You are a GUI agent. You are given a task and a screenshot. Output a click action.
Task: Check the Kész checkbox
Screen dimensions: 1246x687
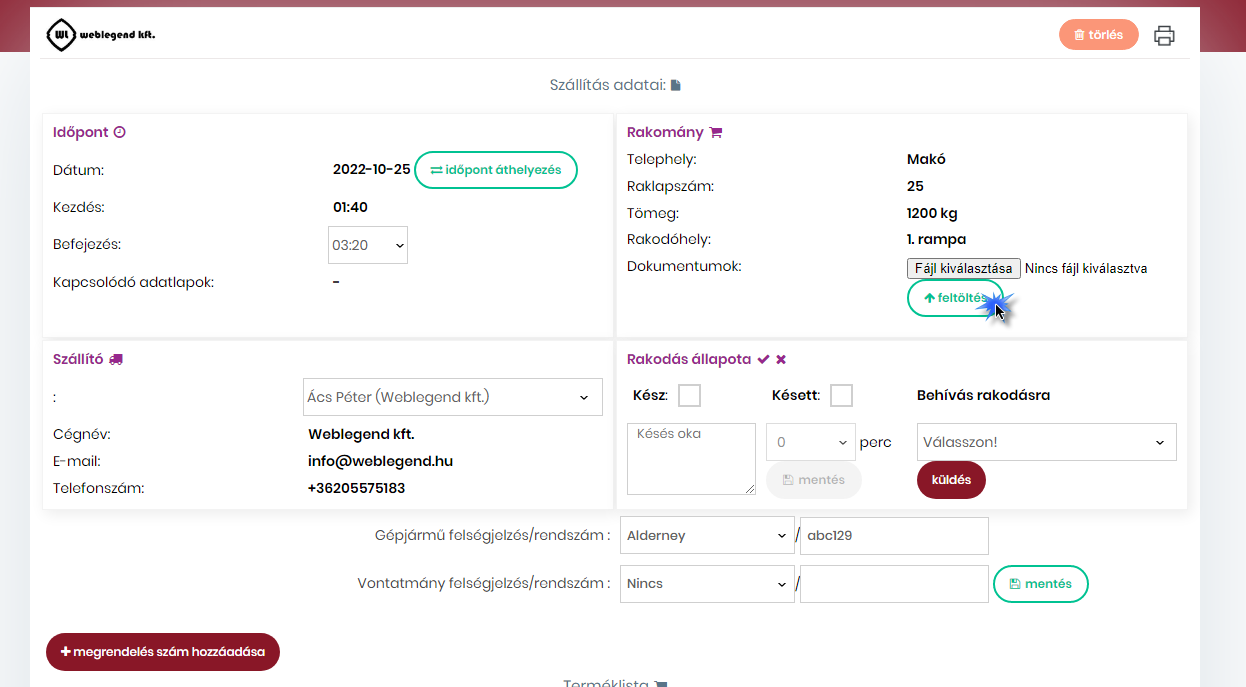tap(689, 396)
